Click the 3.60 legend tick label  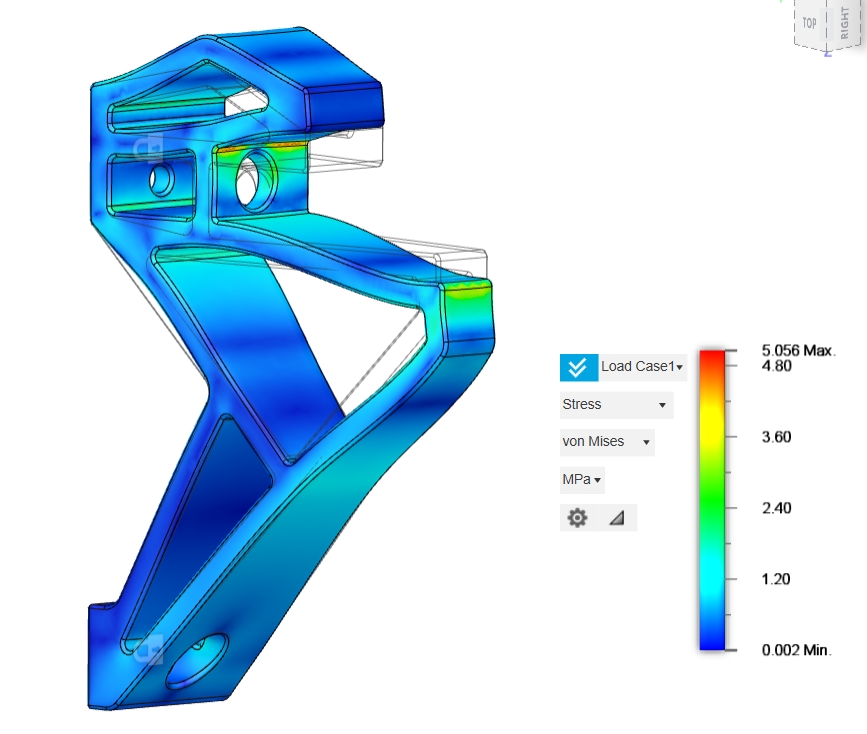(776, 437)
